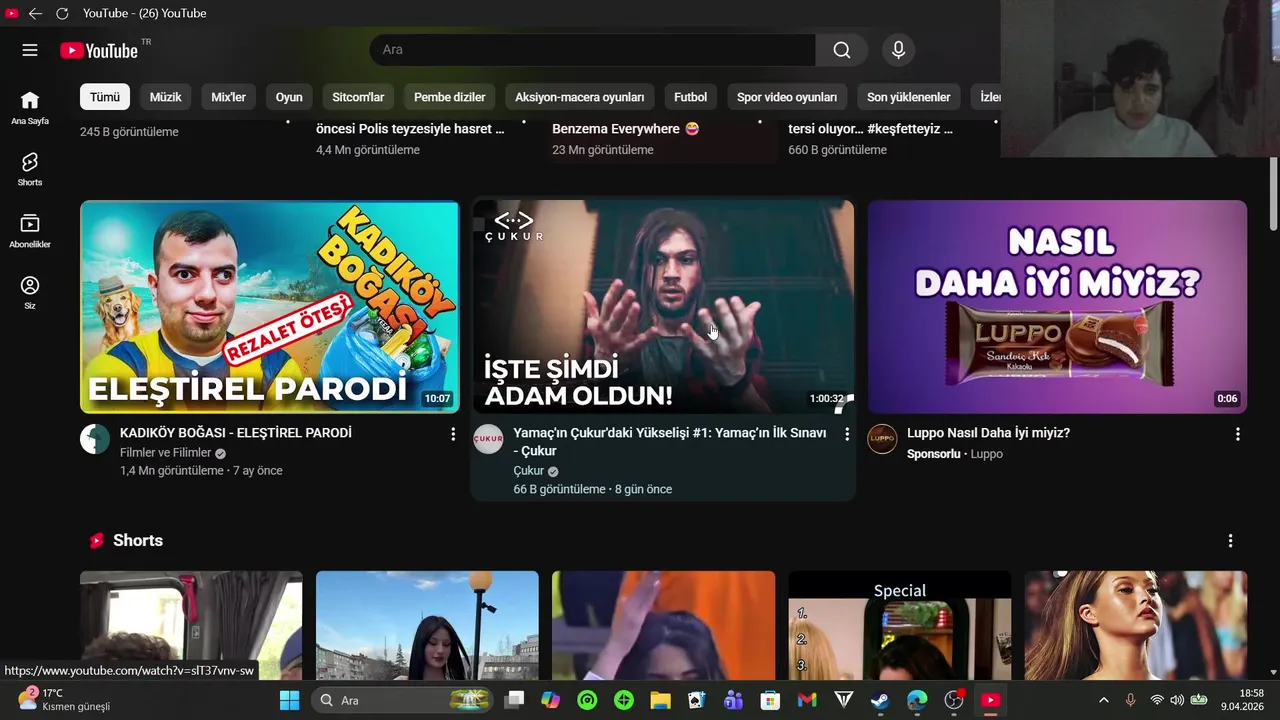Open the weather widget in taskbar
This screenshot has height=720, width=1280.
pyautogui.click(x=65, y=699)
